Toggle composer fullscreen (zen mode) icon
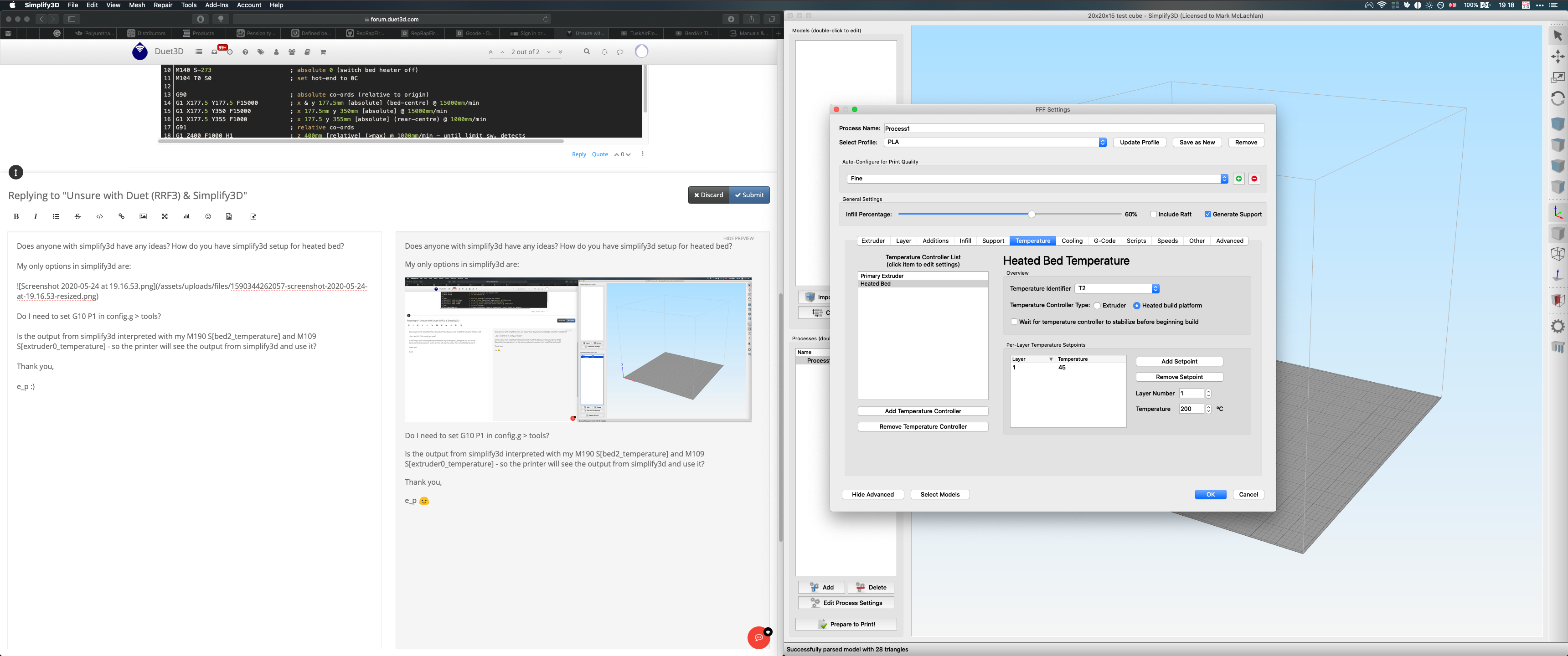Image resolution: width=1568 pixels, height=656 pixels. pyautogui.click(x=165, y=217)
